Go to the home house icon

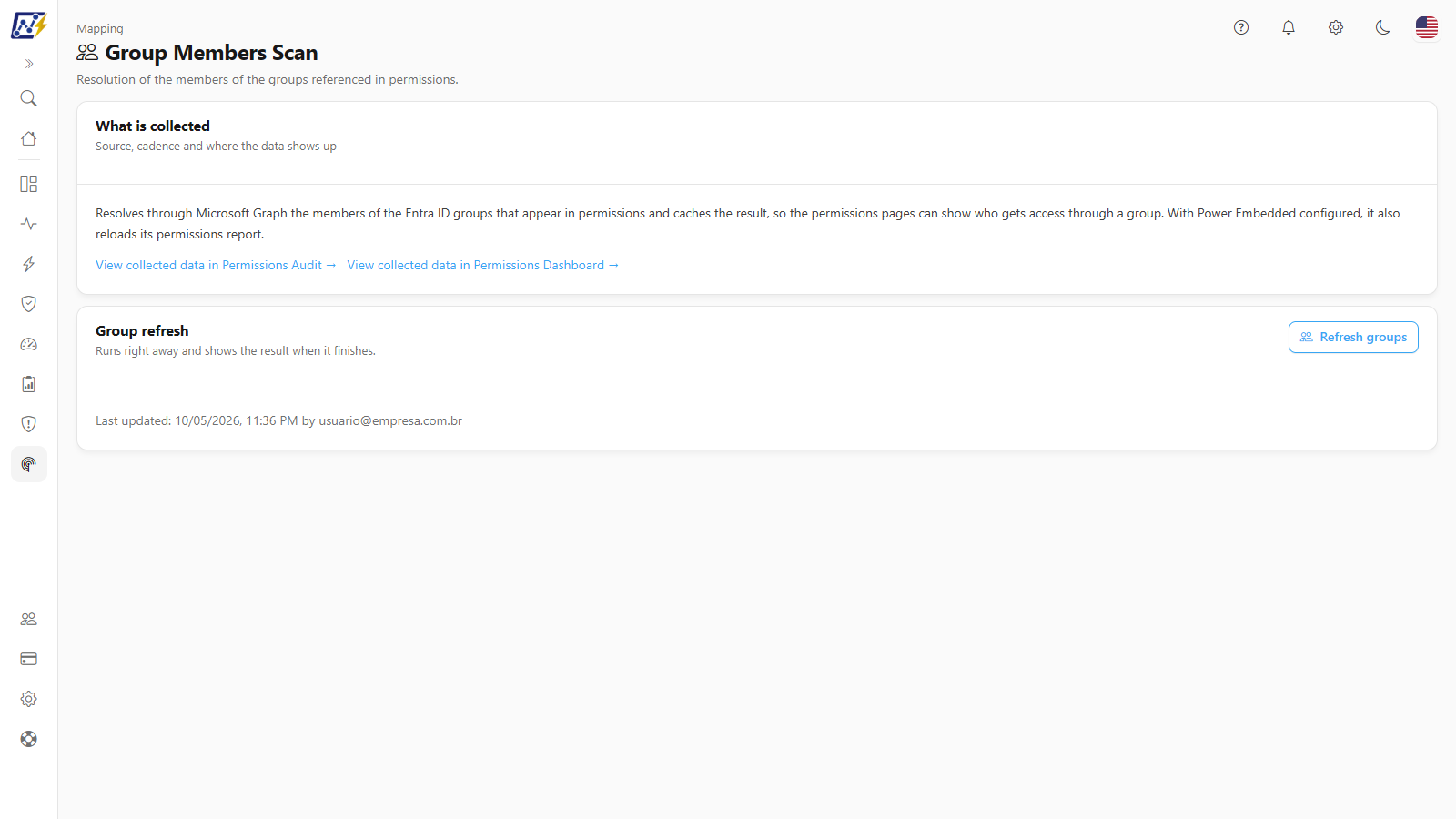click(x=29, y=138)
